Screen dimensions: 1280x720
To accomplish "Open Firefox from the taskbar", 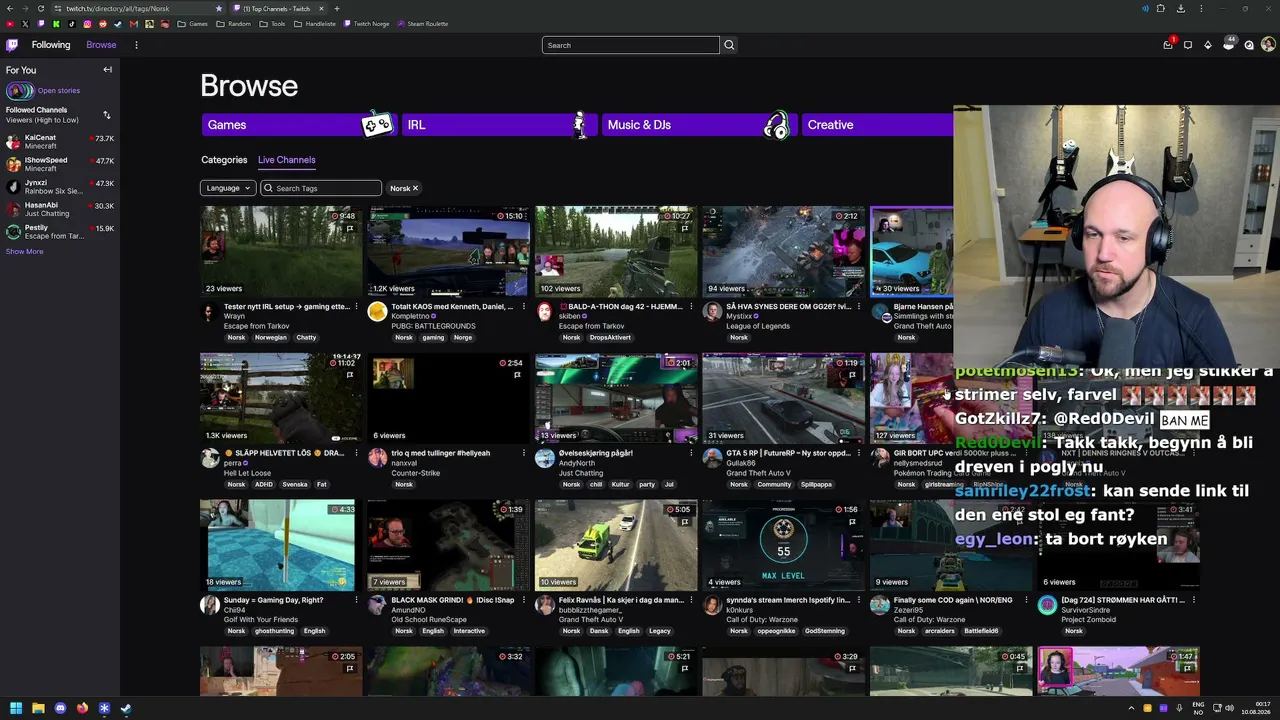I will [82, 708].
